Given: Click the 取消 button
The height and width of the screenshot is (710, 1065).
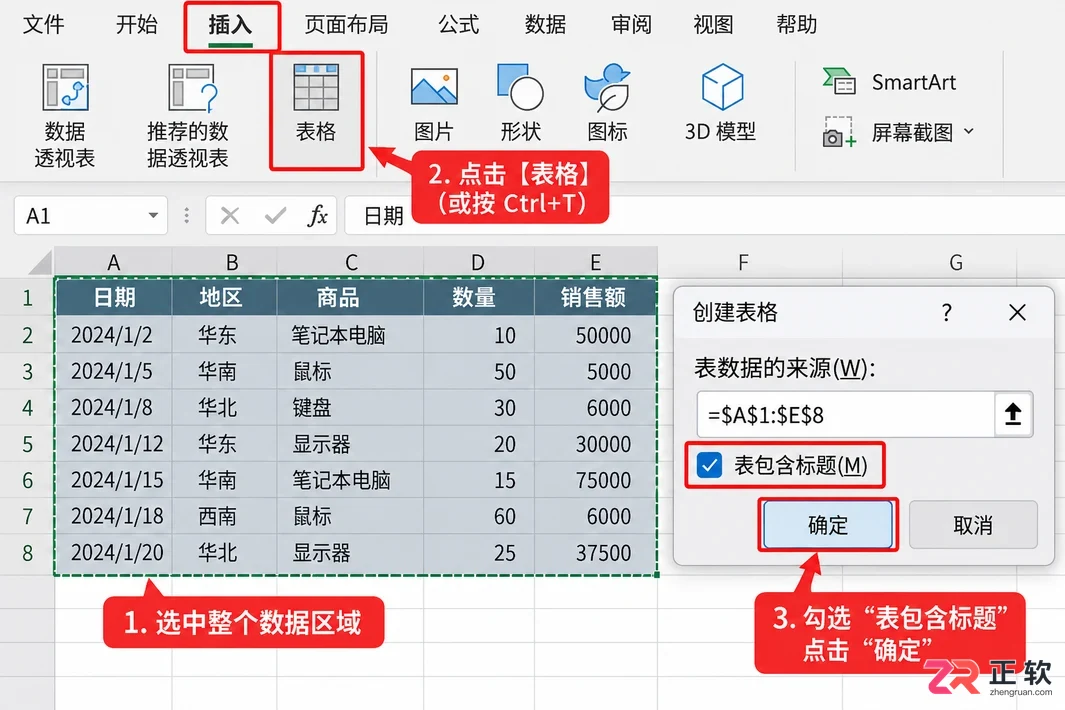Looking at the screenshot, I should 973,525.
